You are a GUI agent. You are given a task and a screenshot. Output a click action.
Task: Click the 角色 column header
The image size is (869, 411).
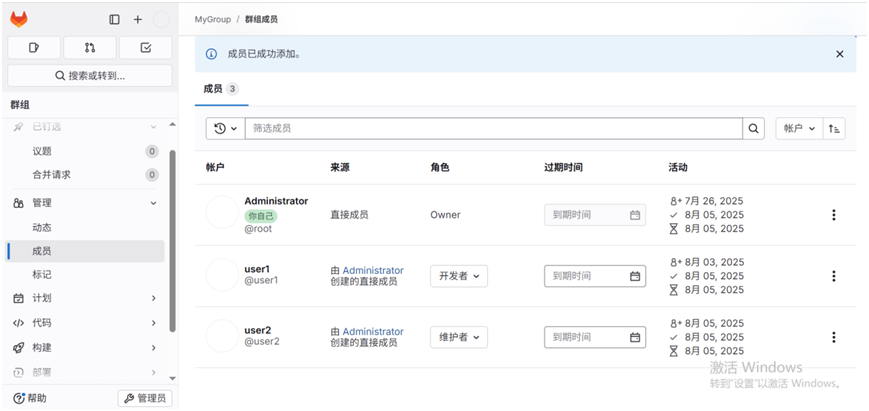click(439, 167)
